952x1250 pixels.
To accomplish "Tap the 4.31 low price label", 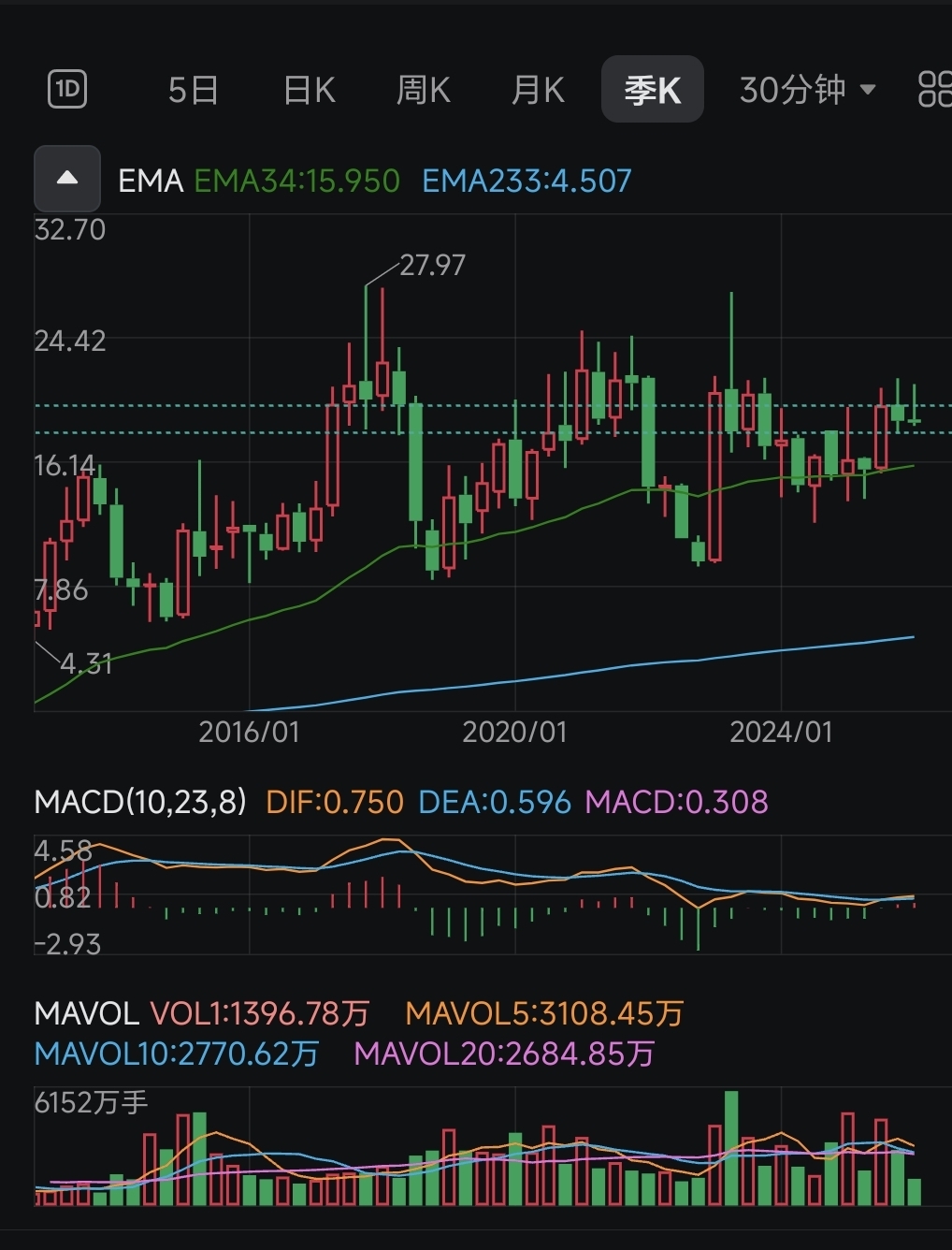I will [x=86, y=663].
